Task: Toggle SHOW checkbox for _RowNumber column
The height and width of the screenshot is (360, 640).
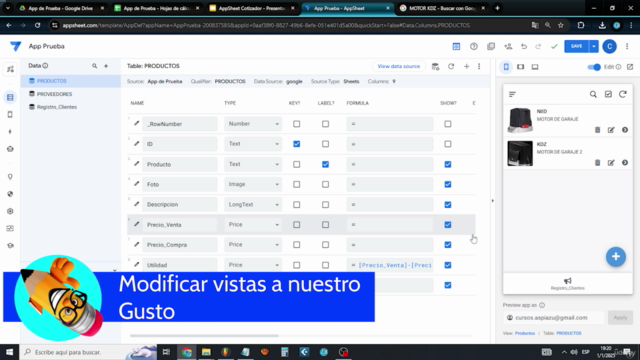Action: (x=448, y=124)
